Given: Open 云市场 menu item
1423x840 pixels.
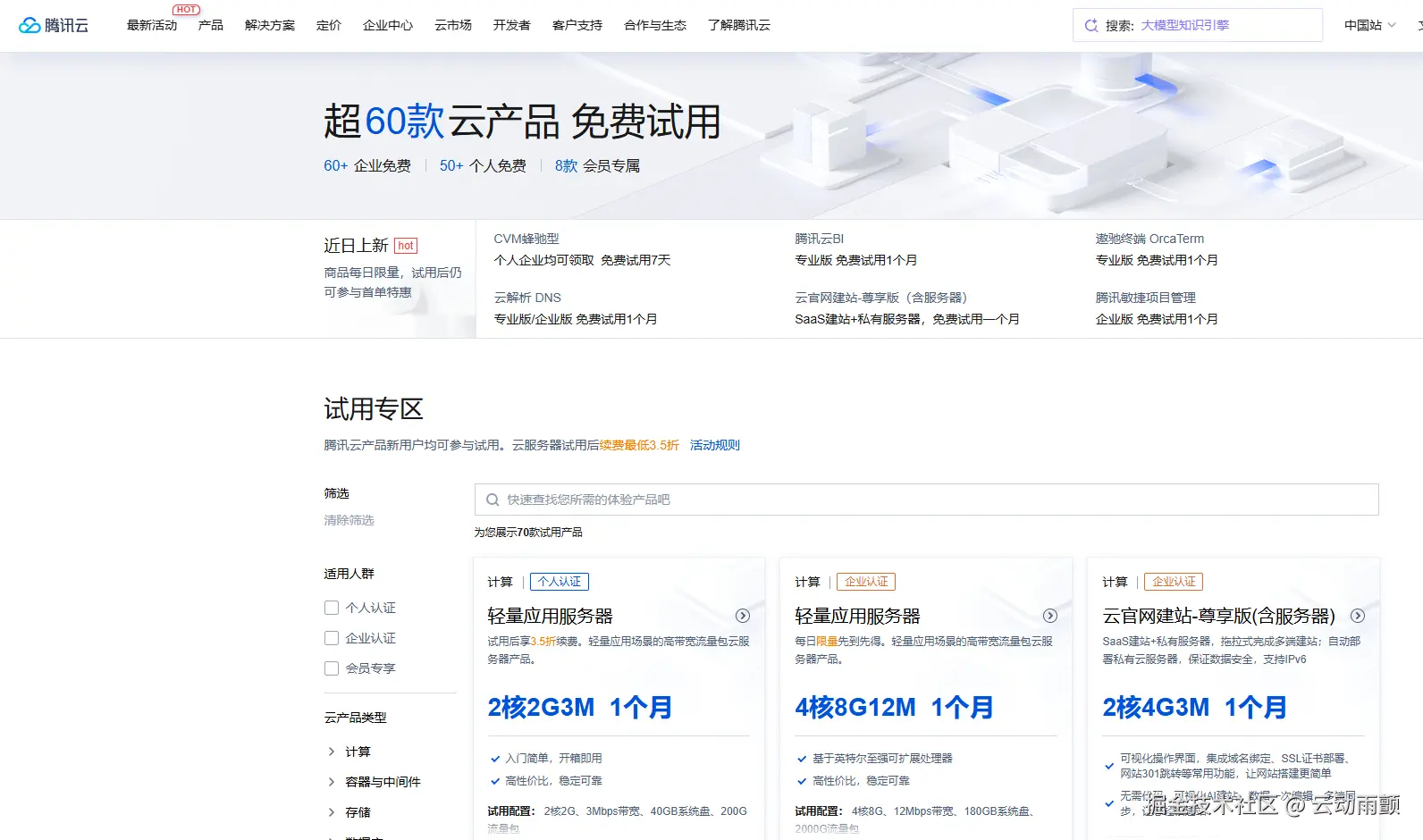Looking at the screenshot, I should [453, 25].
